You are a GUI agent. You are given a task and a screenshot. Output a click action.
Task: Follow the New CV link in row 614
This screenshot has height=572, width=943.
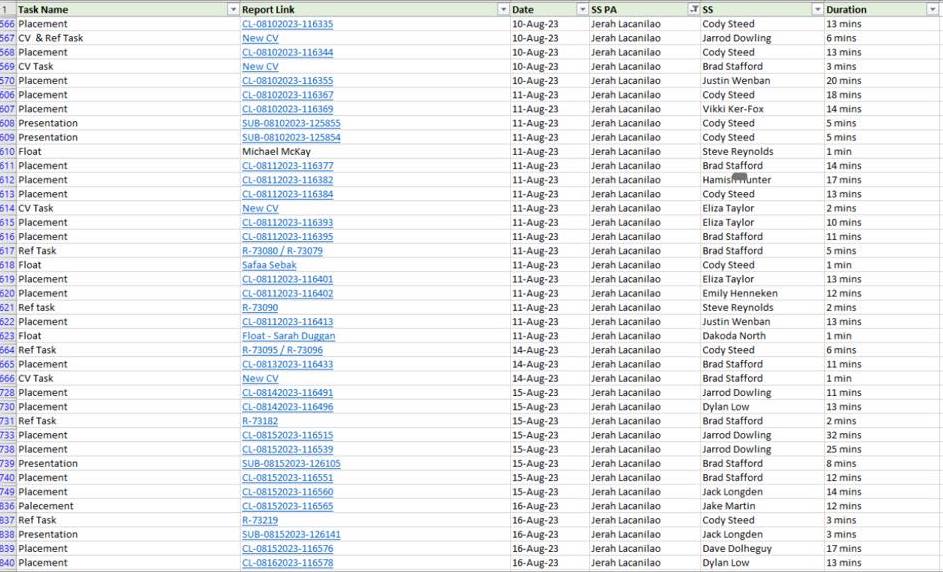pos(260,208)
